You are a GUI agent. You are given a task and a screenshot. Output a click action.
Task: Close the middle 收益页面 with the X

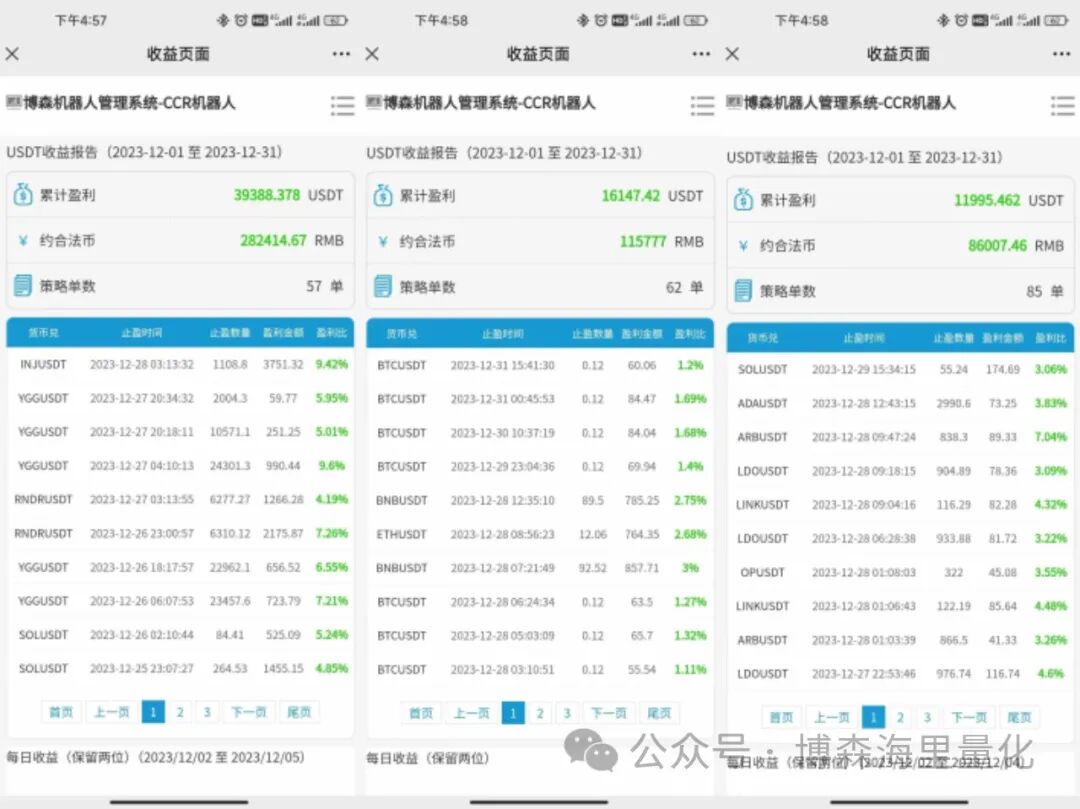371,54
